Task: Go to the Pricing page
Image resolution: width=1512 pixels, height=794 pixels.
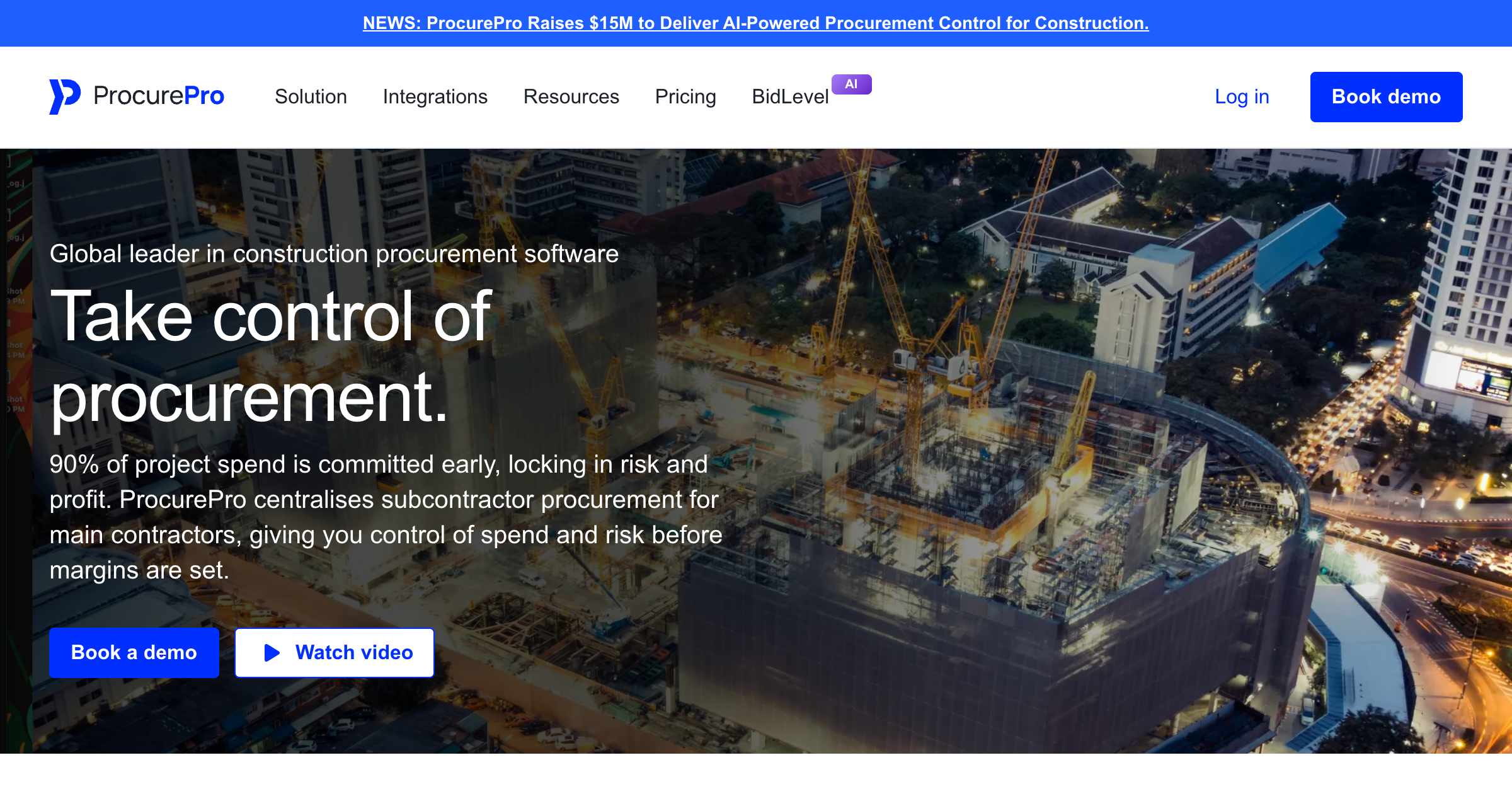Action: (x=685, y=96)
